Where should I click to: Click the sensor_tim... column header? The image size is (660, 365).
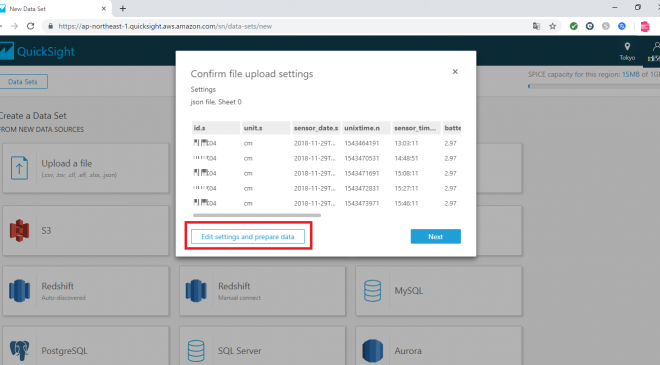coord(417,128)
